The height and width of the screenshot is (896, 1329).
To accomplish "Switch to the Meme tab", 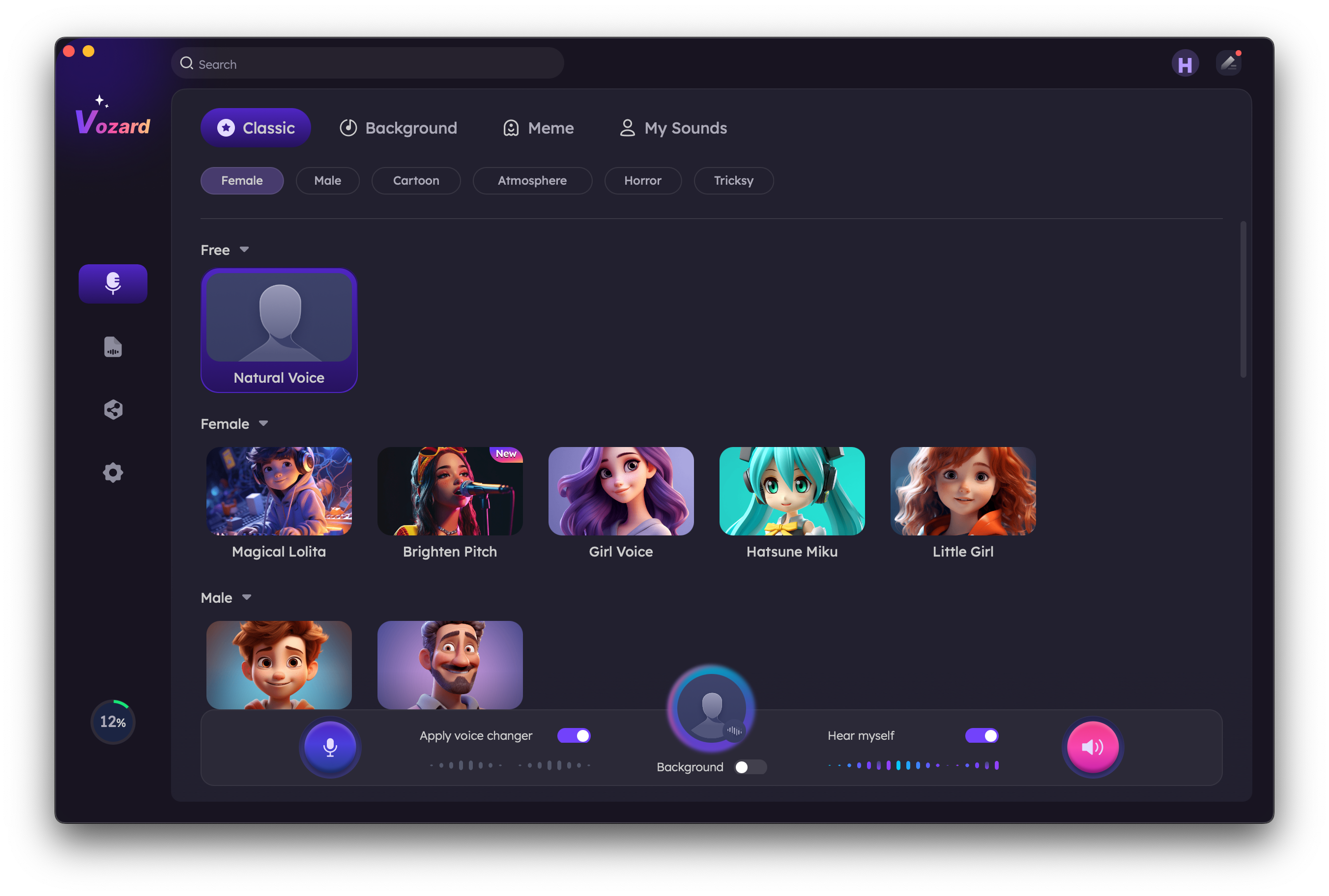I will [539, 128].
